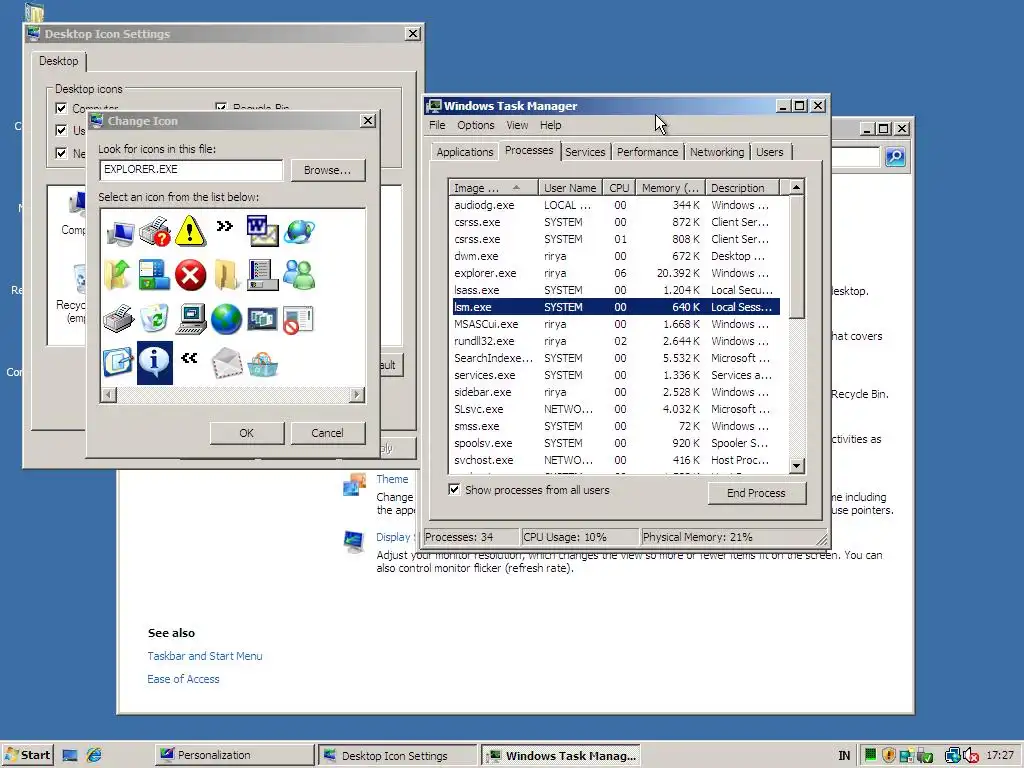Screen dimensions: 1024x768
Task: Click the Show Desktop quick launch icon
Action: tap(70, 755)
